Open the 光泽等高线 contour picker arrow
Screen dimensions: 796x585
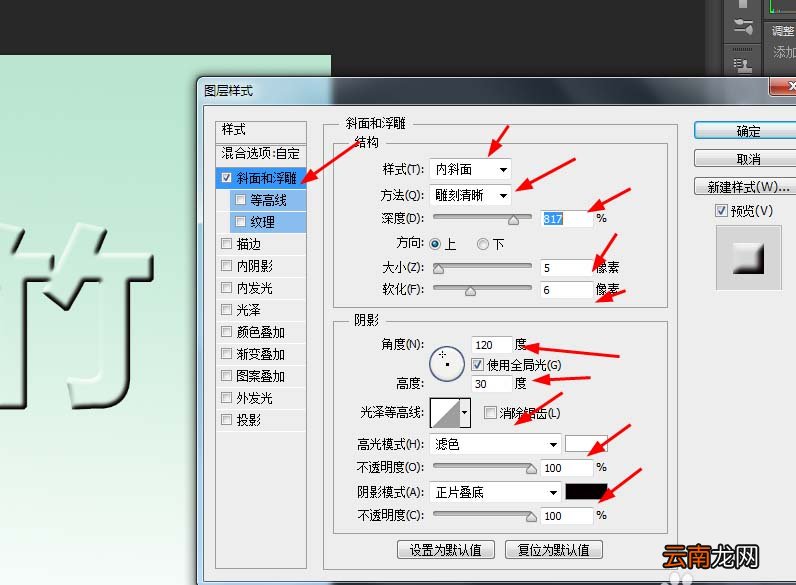coord(465,412)
